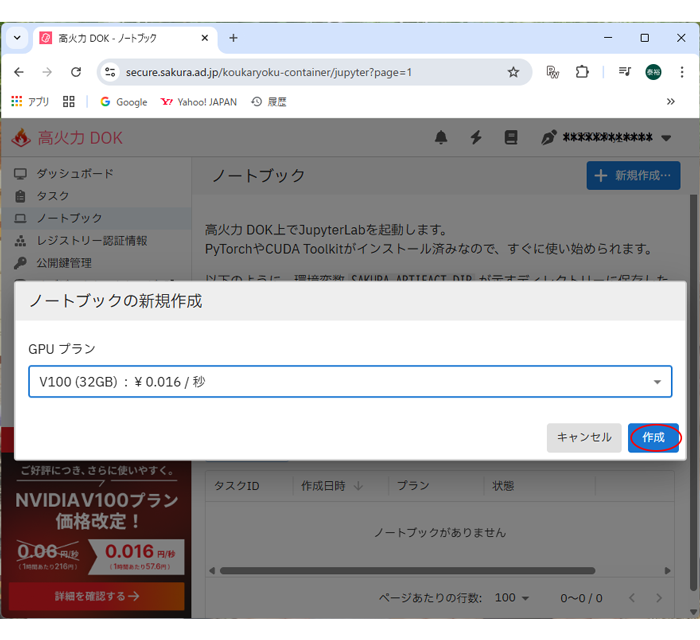Image resolution: width=700 pixels, height=640 pixels.
Task: Go to the next table page
Action: (659, 598)
